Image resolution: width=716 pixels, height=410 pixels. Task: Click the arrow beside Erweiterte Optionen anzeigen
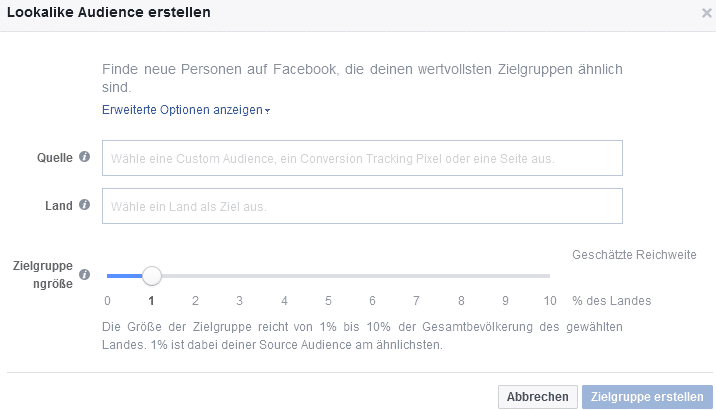click(x=268, y=111)
